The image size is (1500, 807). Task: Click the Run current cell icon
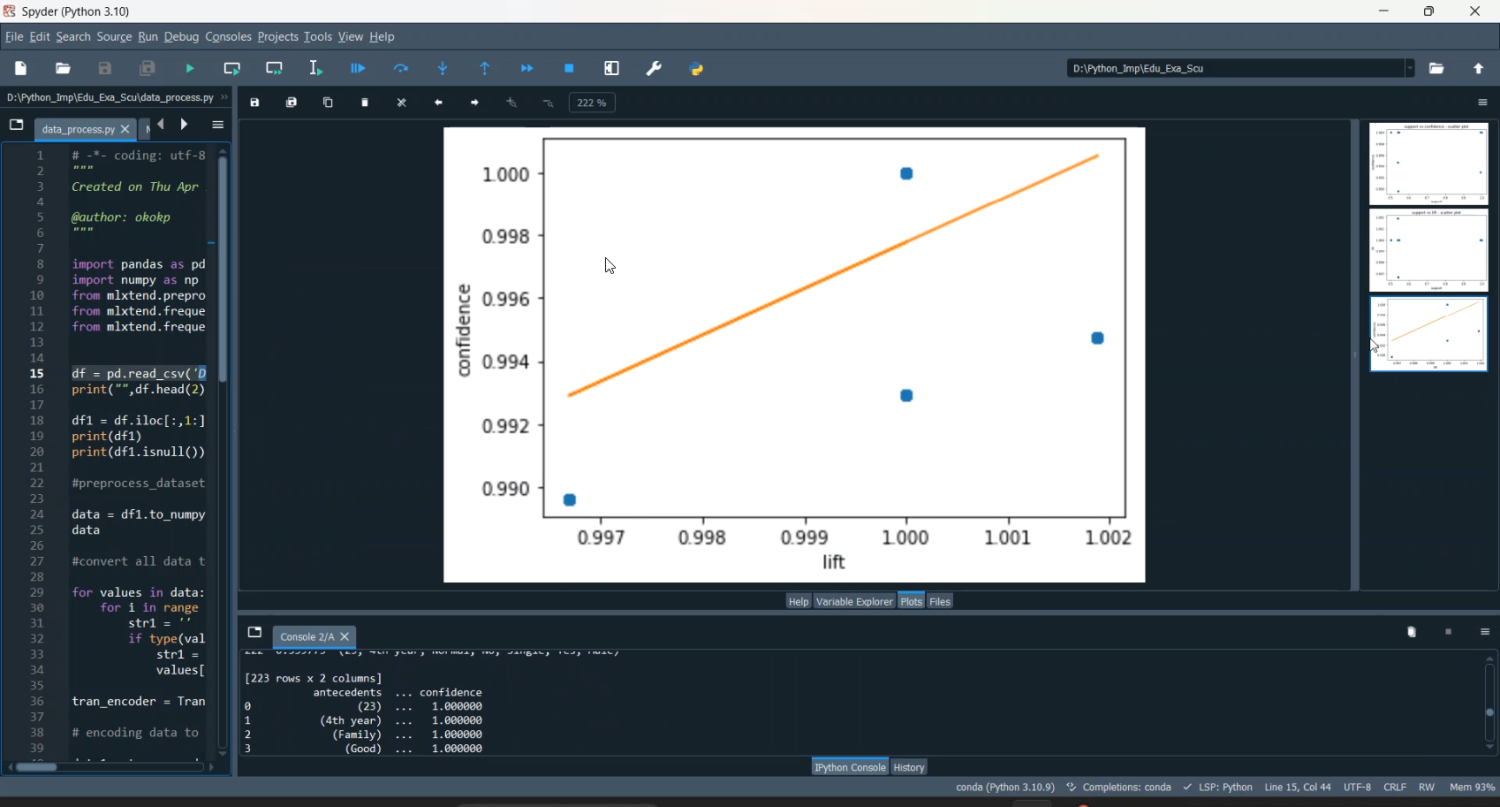click(x=232, y=69)
